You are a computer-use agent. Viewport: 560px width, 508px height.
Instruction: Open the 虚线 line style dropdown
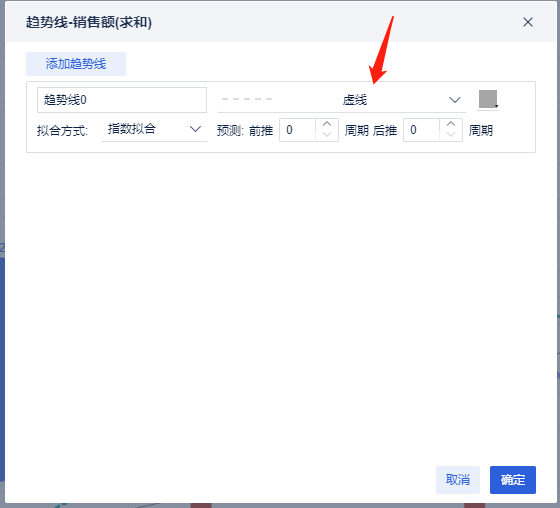(341, 100)
